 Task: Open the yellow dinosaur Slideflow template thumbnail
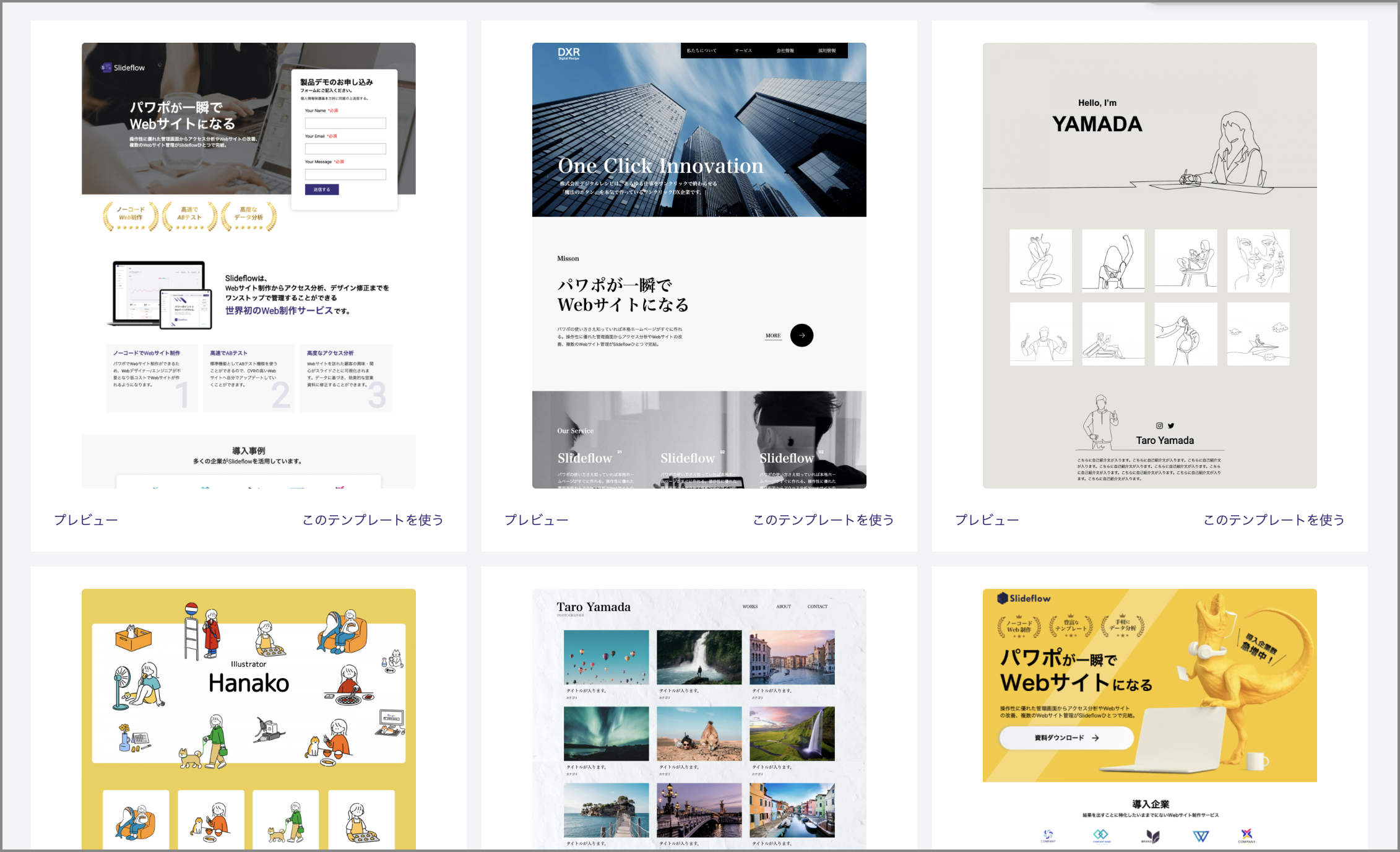(x=1149, y=718)
